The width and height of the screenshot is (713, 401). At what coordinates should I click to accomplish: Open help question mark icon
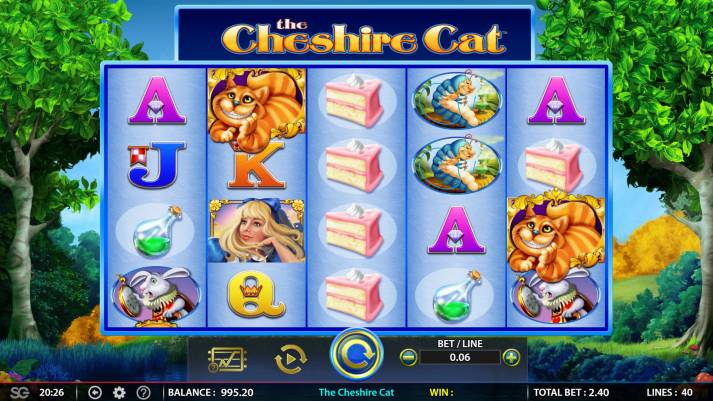click(x=144, y=392)
